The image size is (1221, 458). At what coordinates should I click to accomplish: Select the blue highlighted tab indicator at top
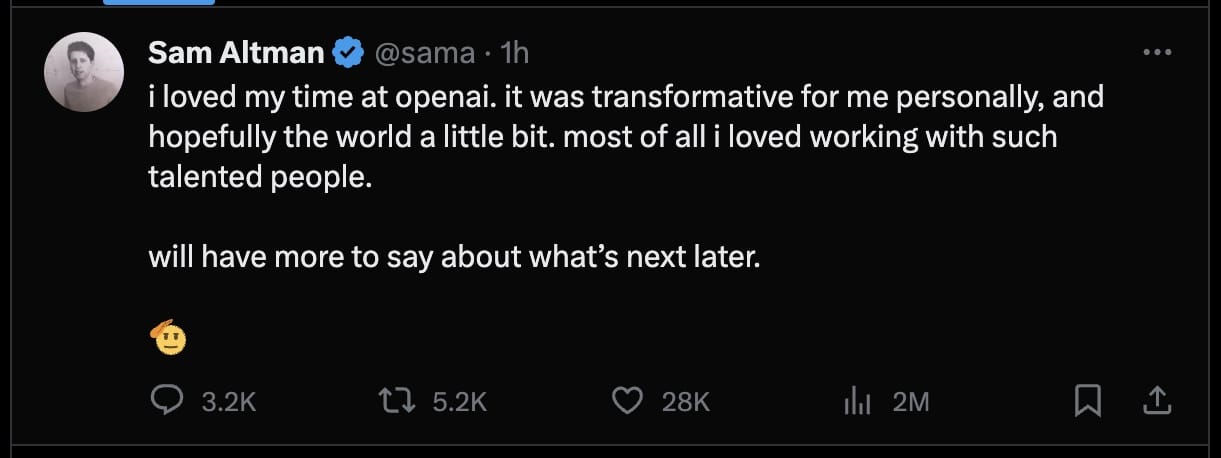[158, 2]
